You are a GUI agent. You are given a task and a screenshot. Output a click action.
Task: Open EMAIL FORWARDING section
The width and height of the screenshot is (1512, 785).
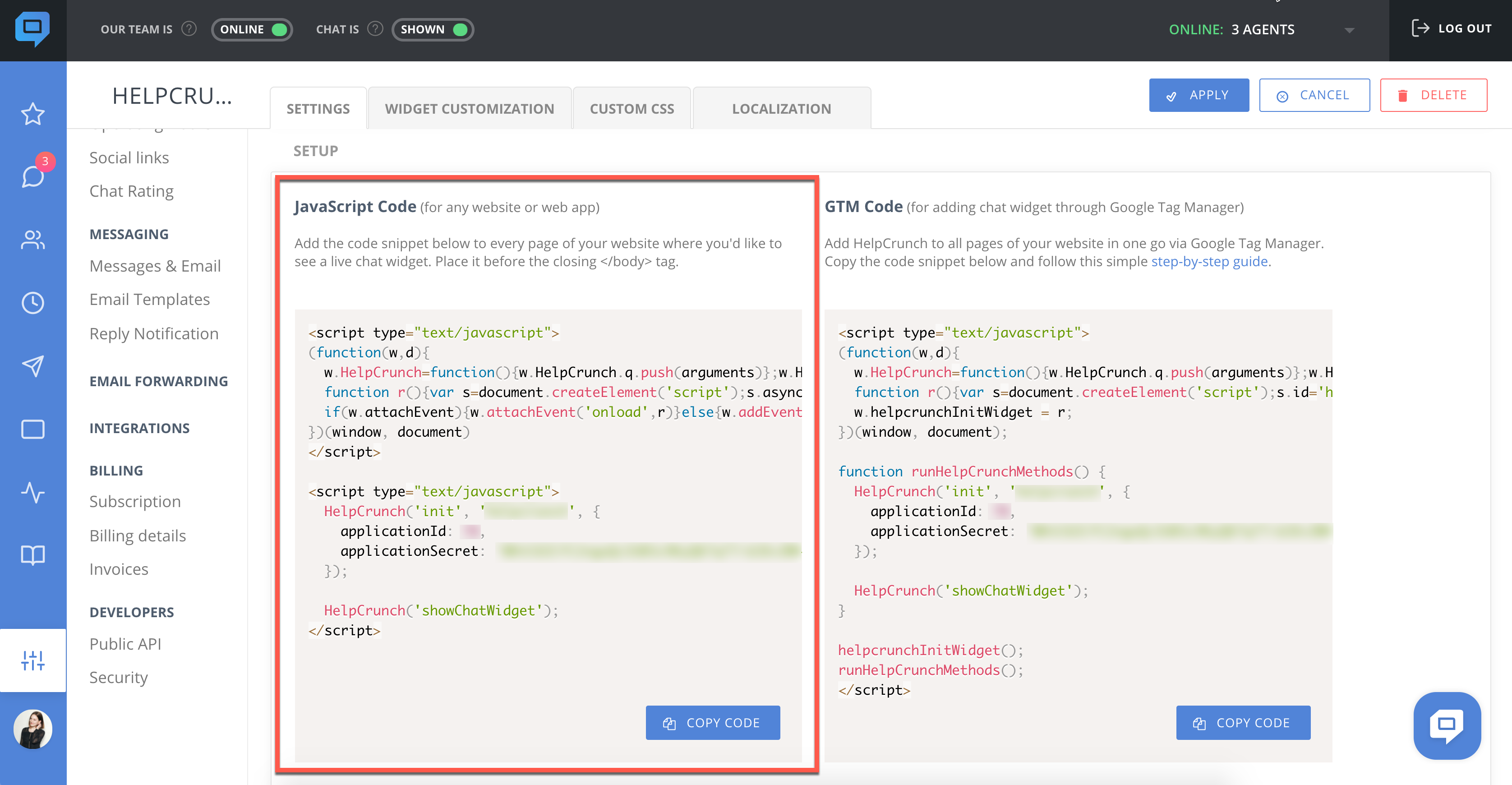(158, 381)
